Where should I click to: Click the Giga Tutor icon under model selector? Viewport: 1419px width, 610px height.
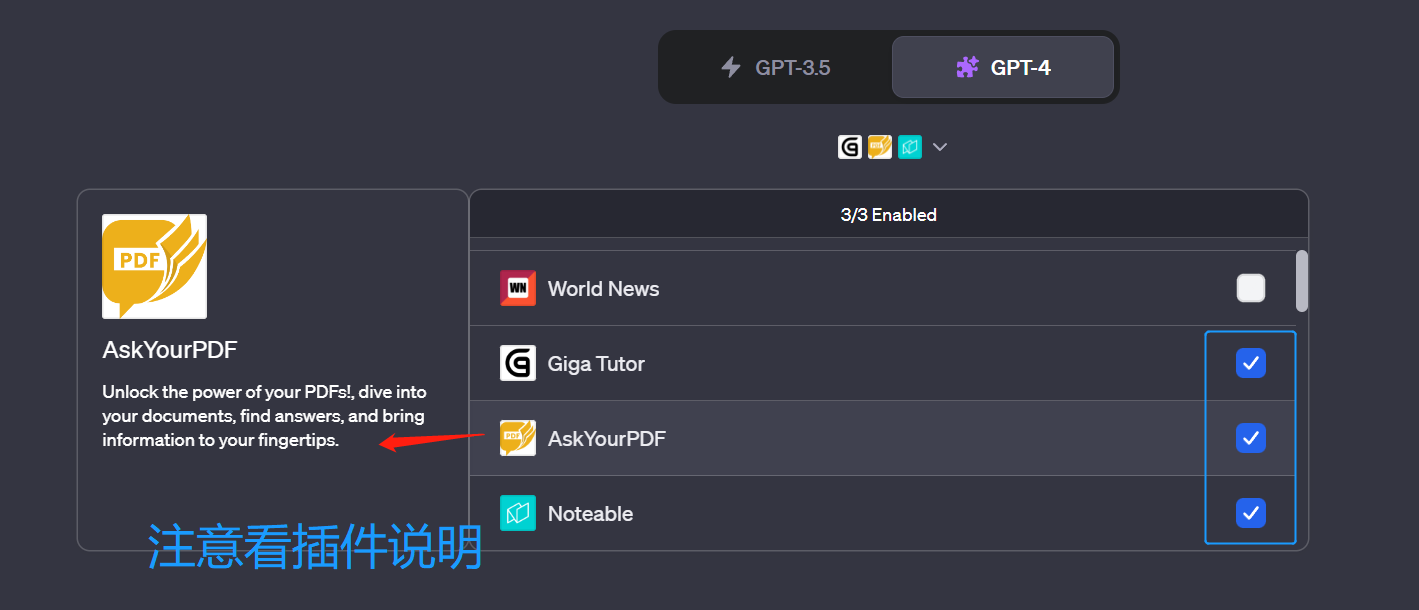point(850,147)
